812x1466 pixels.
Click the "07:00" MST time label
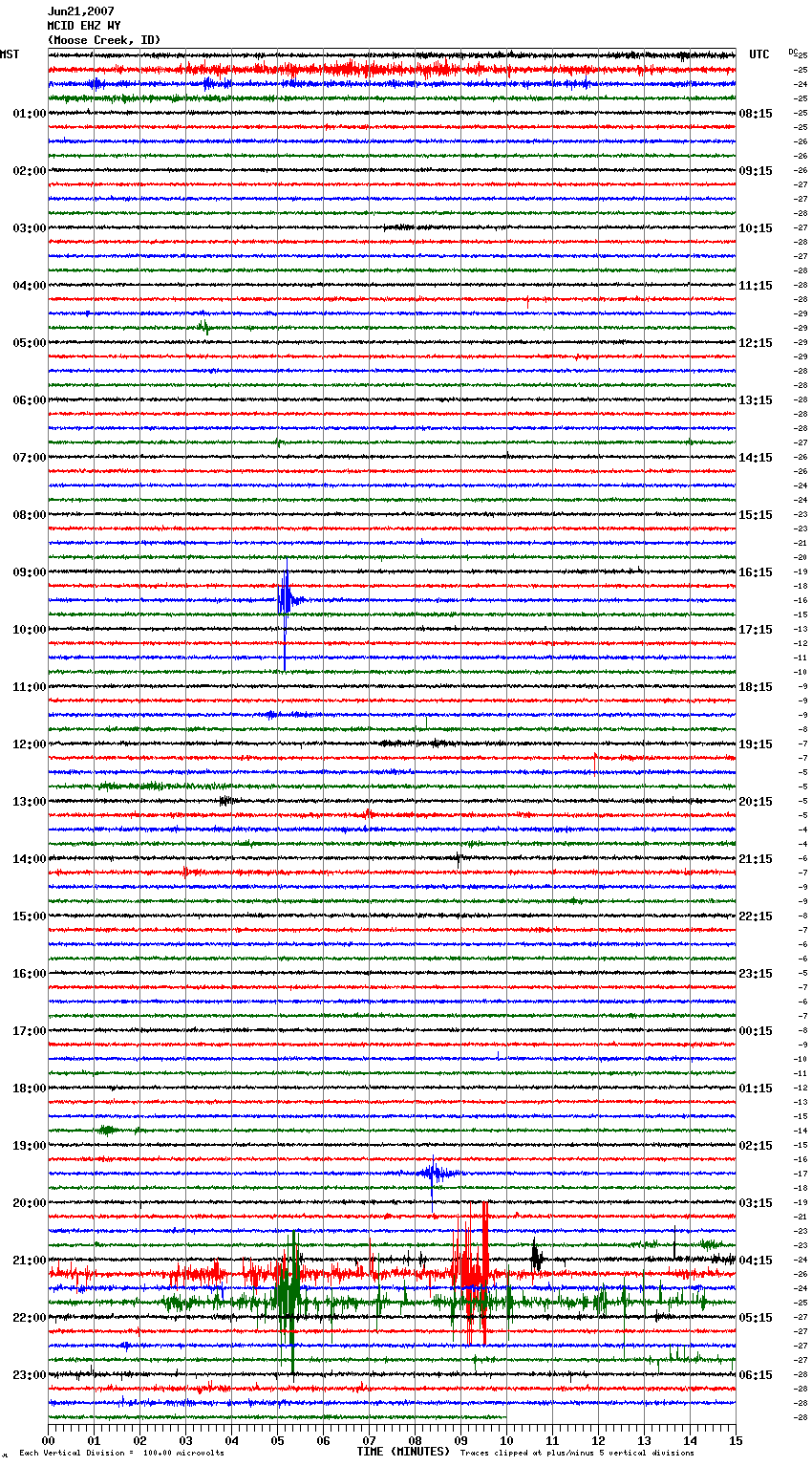click(30, 458)
